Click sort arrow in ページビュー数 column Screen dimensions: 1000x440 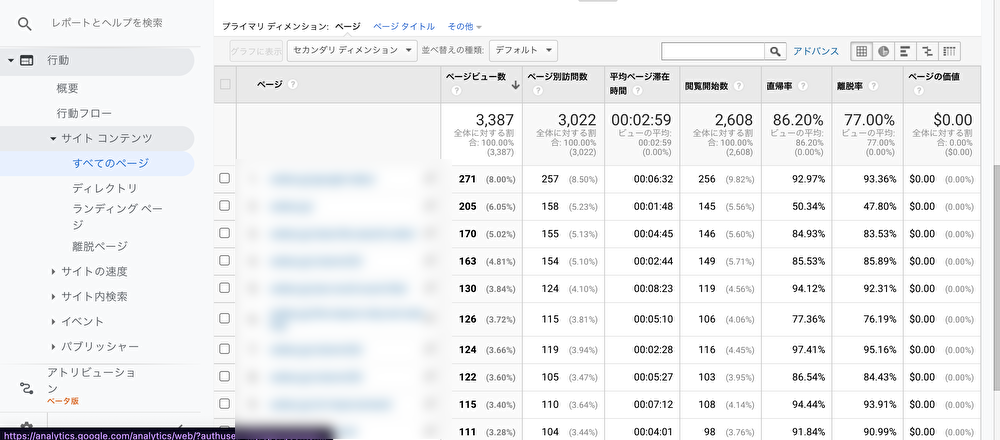click(515, 85)
